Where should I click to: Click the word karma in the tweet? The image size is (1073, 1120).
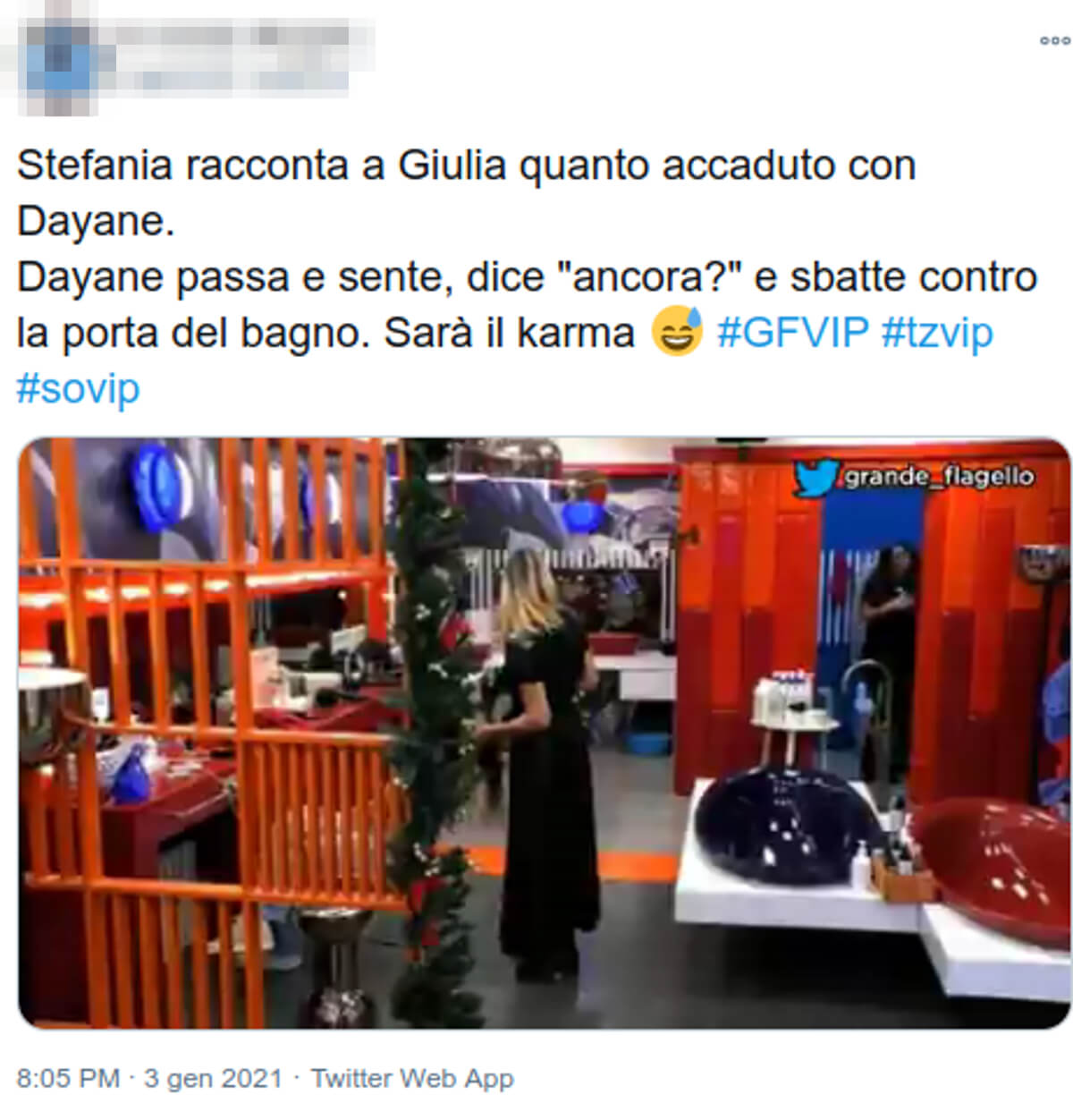tap(576, 333)
